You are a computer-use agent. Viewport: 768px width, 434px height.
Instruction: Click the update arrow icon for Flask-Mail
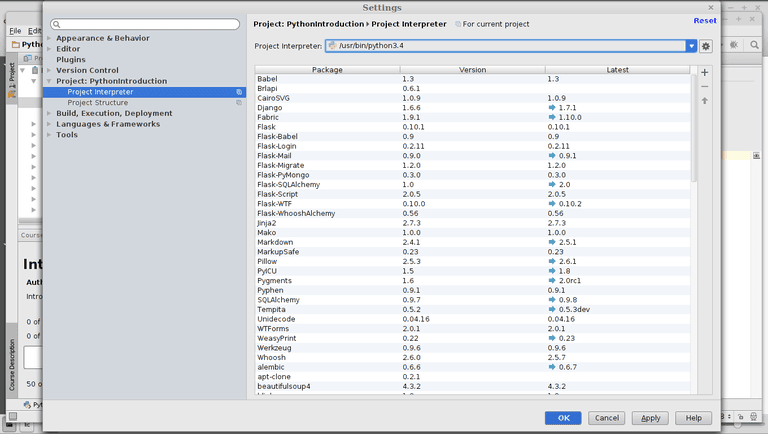coord(552,155)
